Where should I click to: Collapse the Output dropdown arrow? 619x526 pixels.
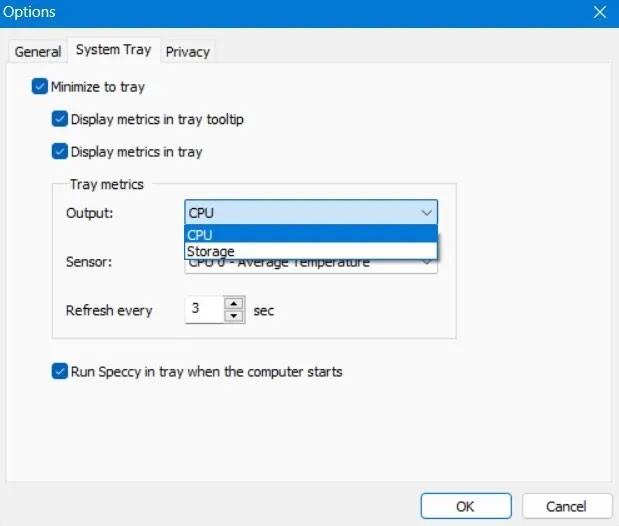pyautogui.click(x=427, y=213)
